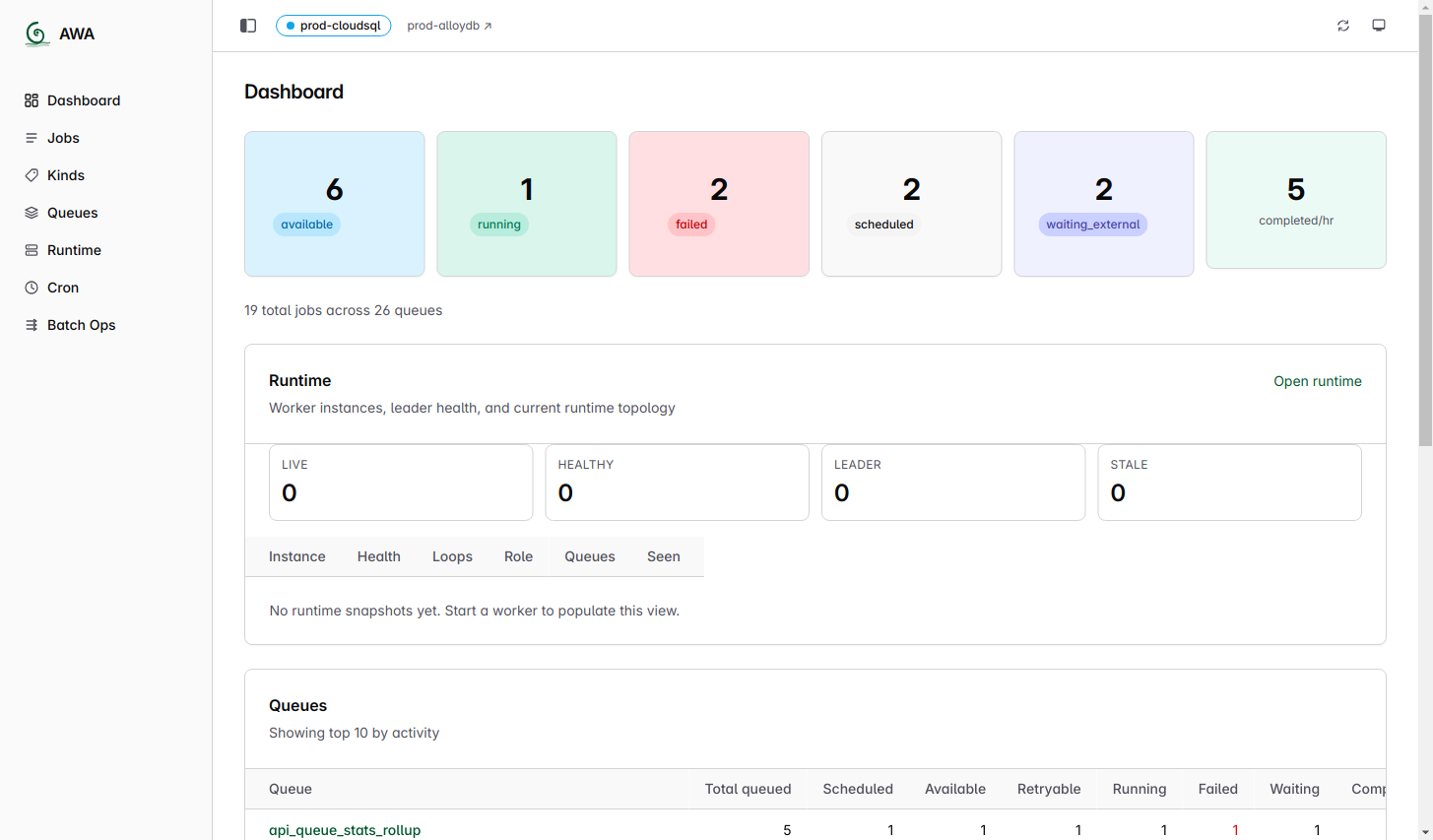Select the prod-cloudsql connection pill
The height and width of the screenshot is (840, 1433).
click(x=333, y=26)
